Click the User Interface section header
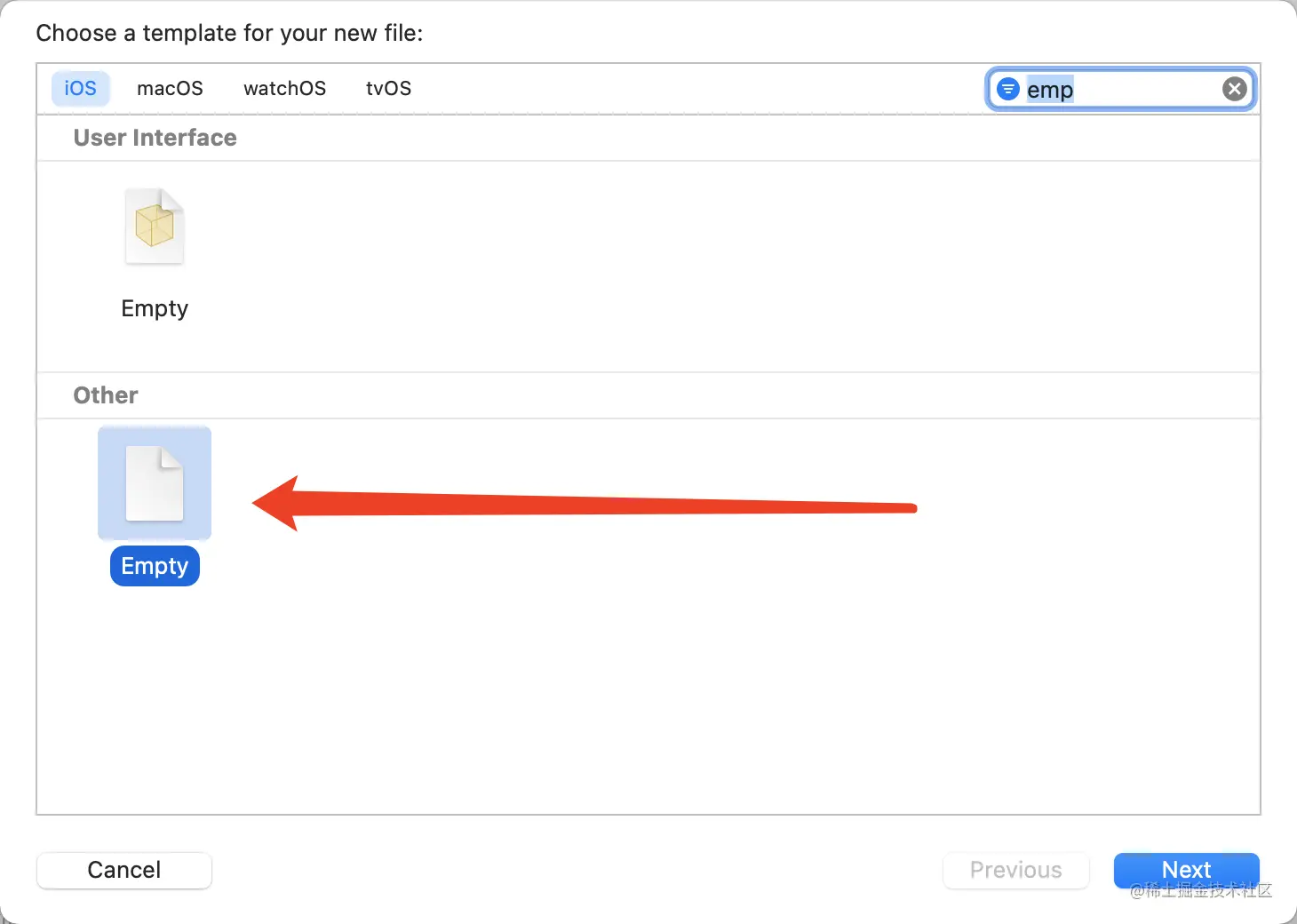Screen dimensions: 1297x924 point(155,138)
